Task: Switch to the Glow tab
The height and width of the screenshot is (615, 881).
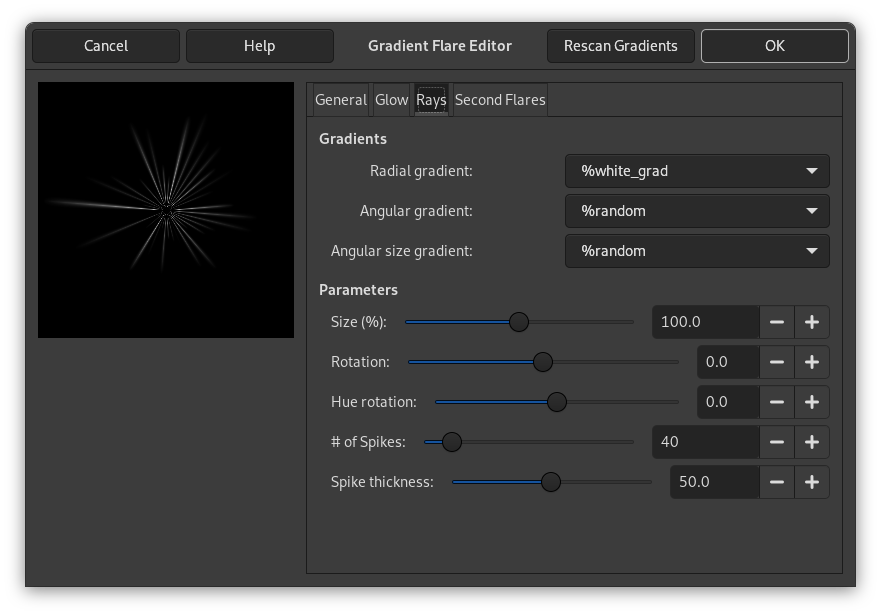Action: coord(391,99)
